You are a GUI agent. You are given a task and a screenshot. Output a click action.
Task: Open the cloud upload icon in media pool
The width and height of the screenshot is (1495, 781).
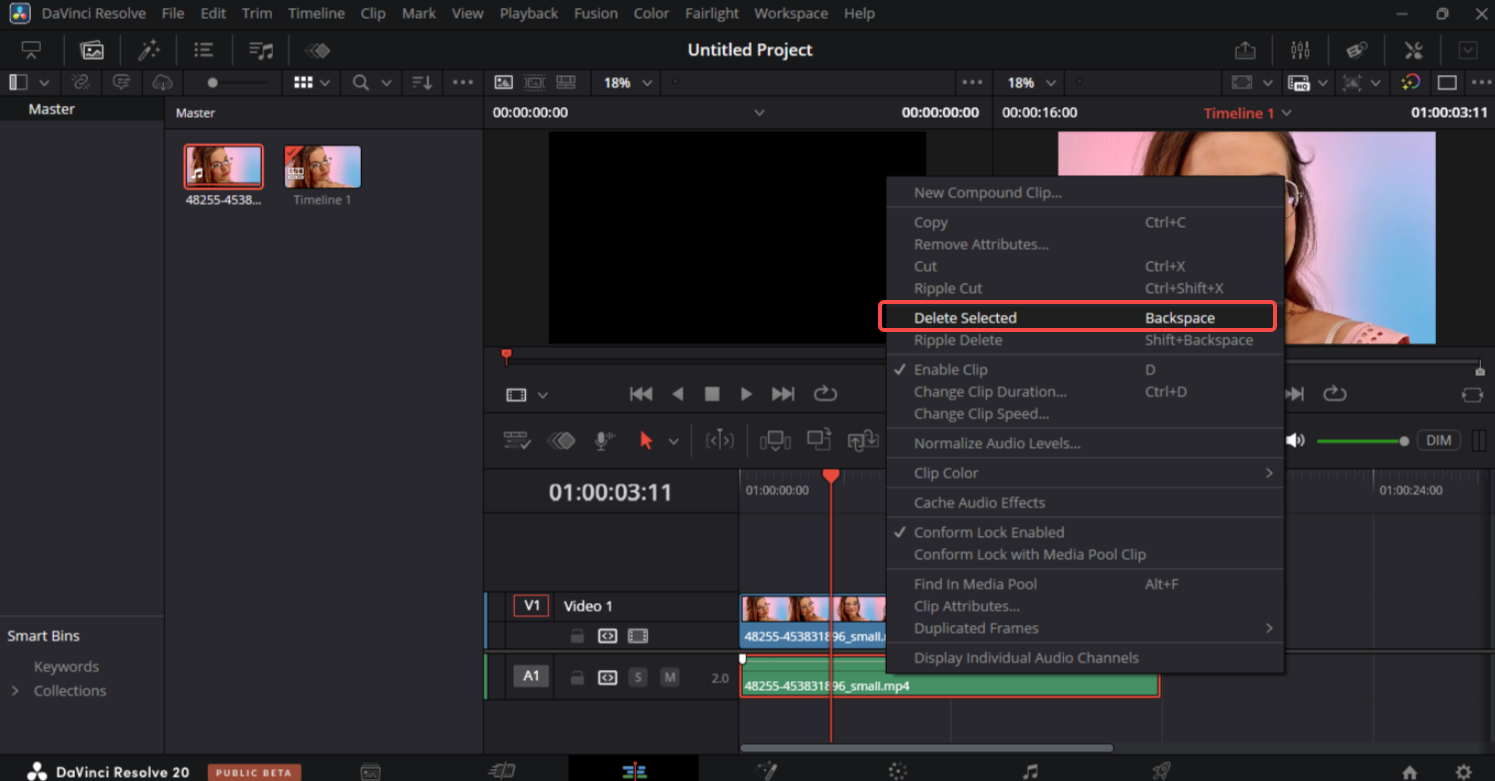[162, 83]
